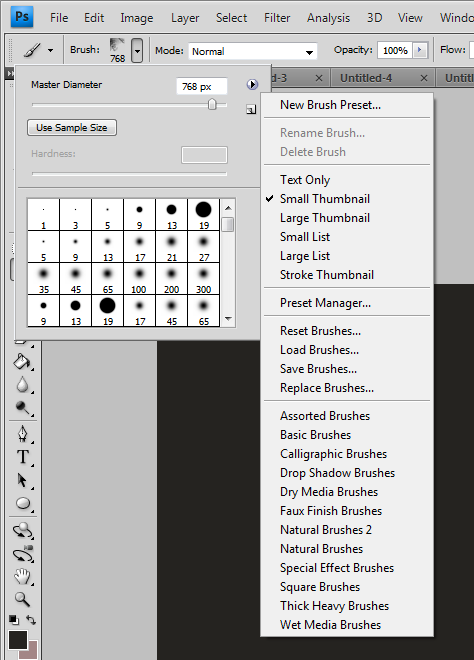Image resolution: width=474 pixels, height=660 pixels.
Task: Switch to Stroke Thumbnail view
Action: click(347, 274)
